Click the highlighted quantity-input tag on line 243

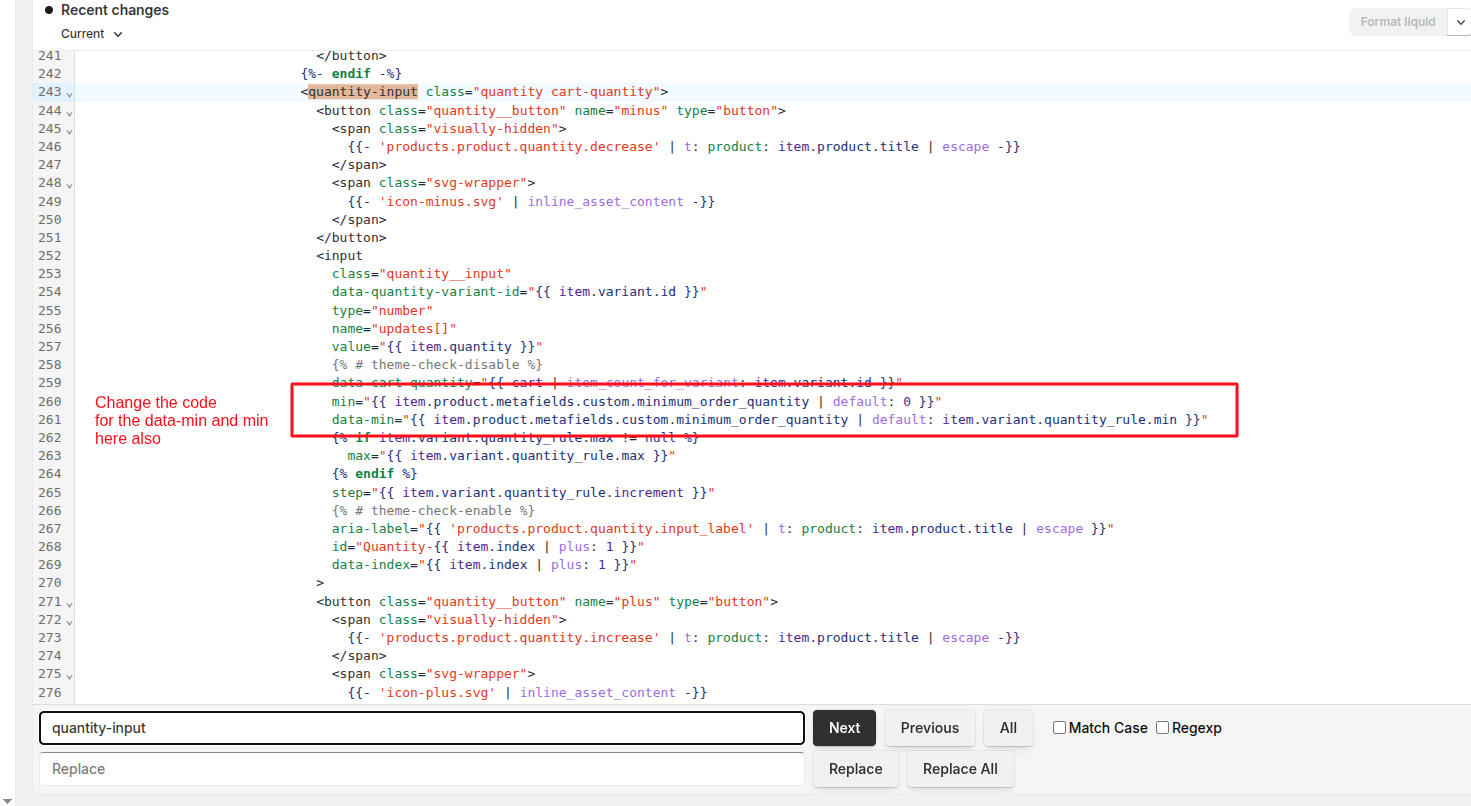point(363,92)
